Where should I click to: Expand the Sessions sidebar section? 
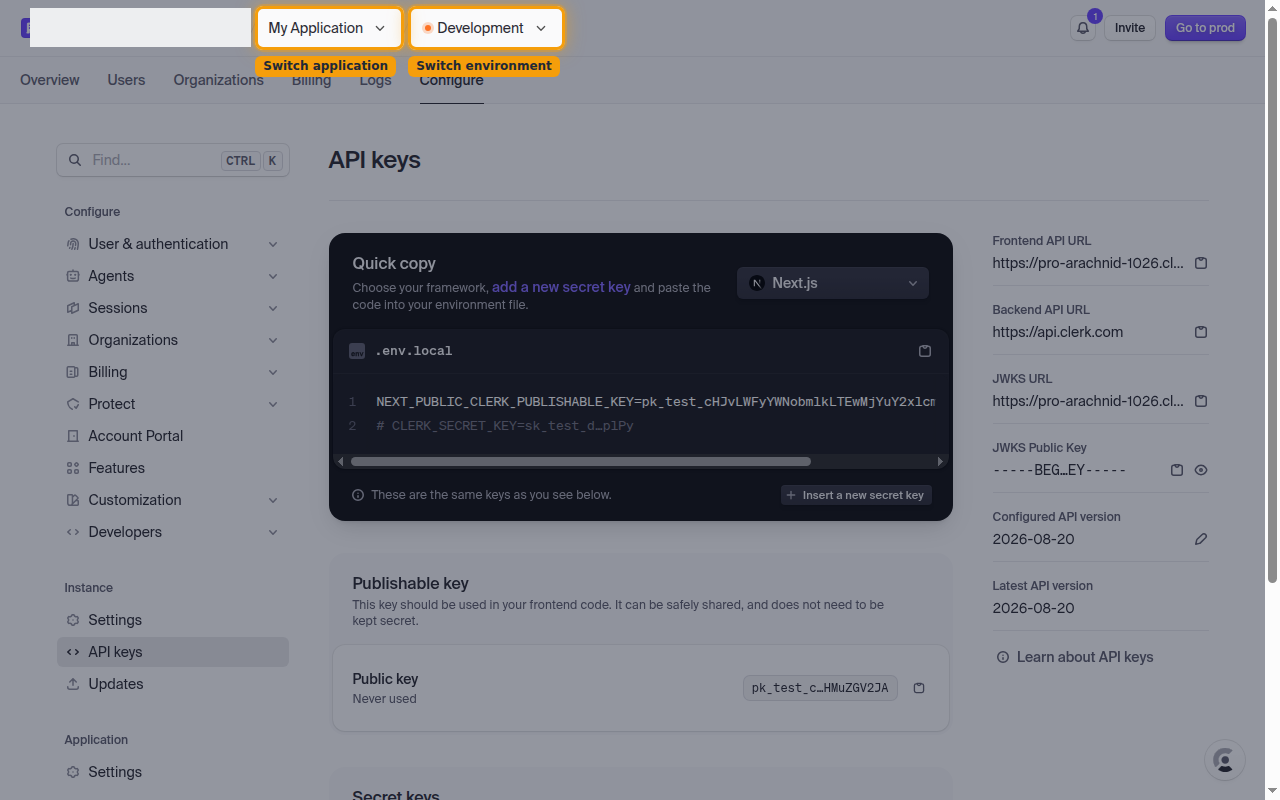point(173,308)
